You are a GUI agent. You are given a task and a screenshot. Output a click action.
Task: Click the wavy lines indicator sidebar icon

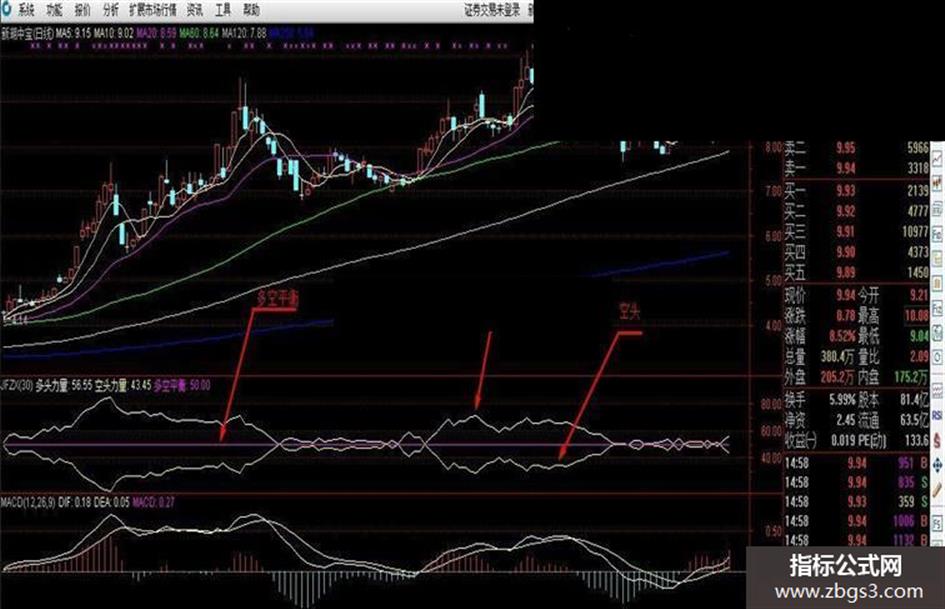[x=938, y=389]
